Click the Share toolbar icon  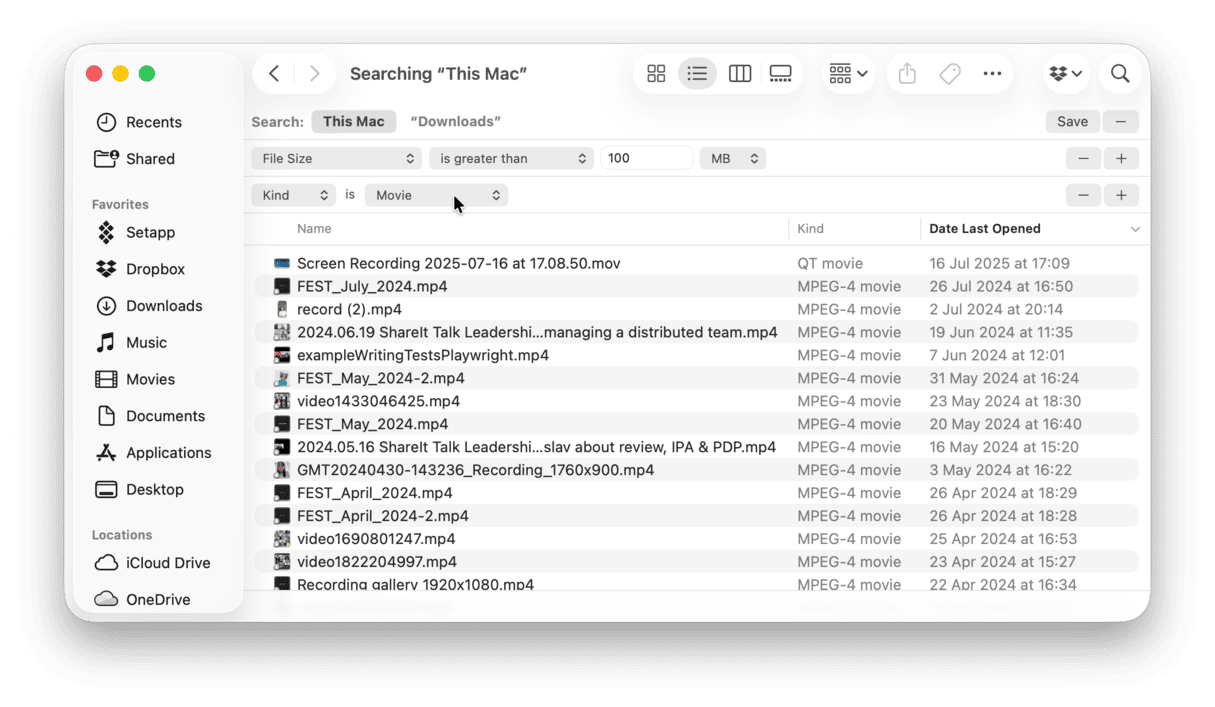(907, 74)
